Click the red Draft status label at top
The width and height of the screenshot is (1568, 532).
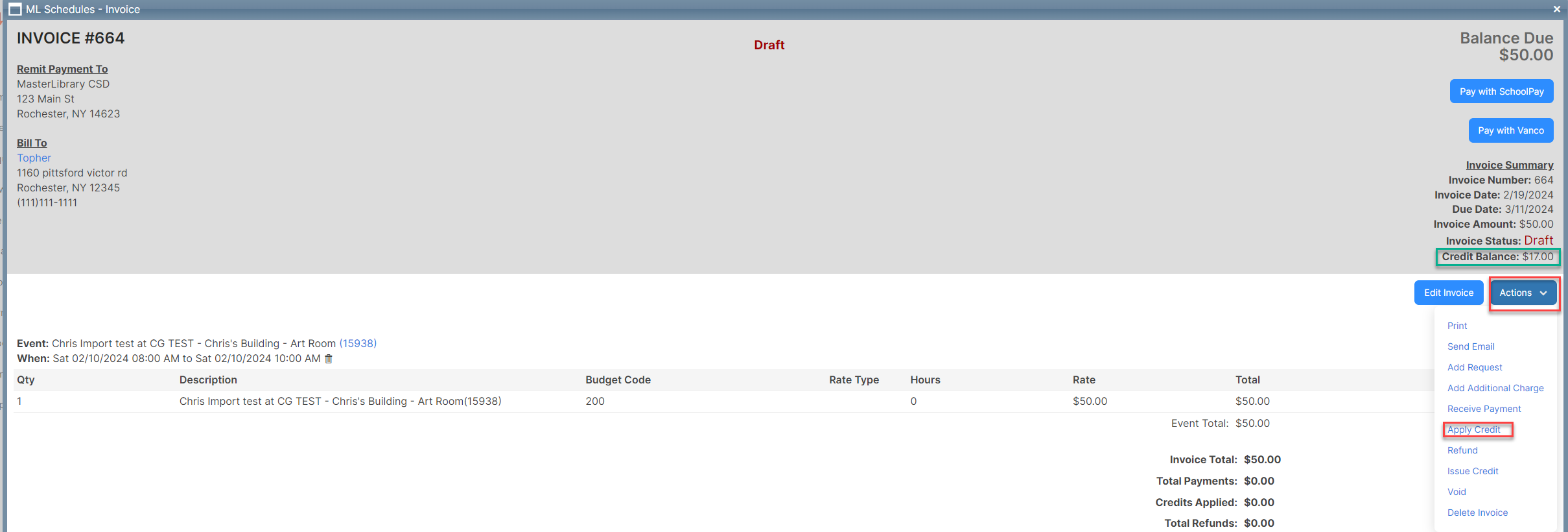tap(769, 45)
